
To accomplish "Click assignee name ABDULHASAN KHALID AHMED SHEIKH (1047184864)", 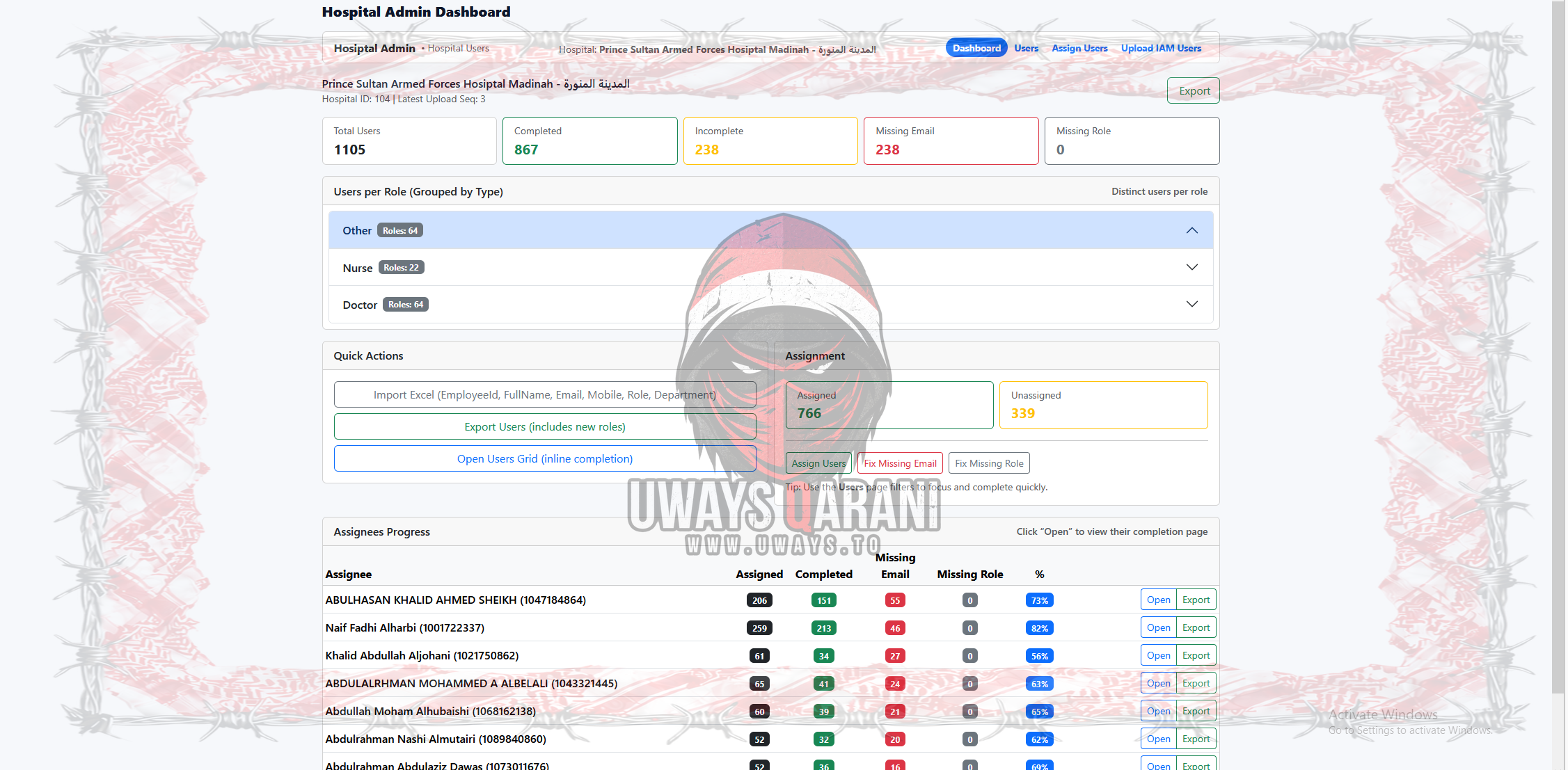I will [x=456, y=600].
